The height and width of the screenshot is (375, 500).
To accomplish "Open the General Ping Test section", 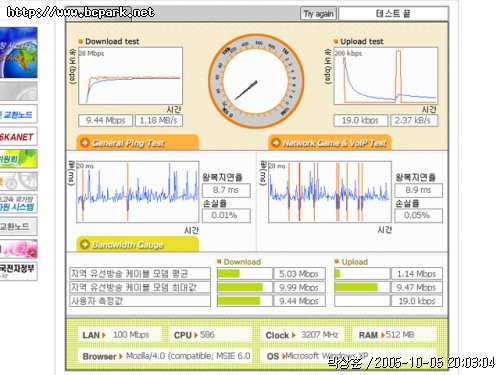I will (138, 143).
